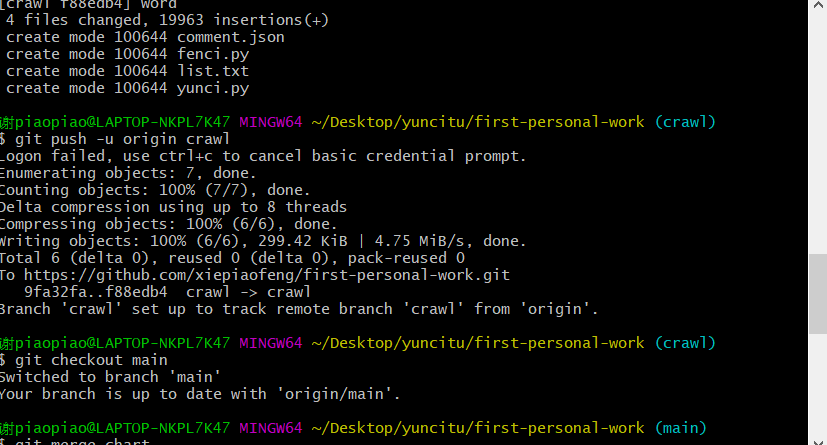Click the 'Switched to branch main' message

coord(112,377)
